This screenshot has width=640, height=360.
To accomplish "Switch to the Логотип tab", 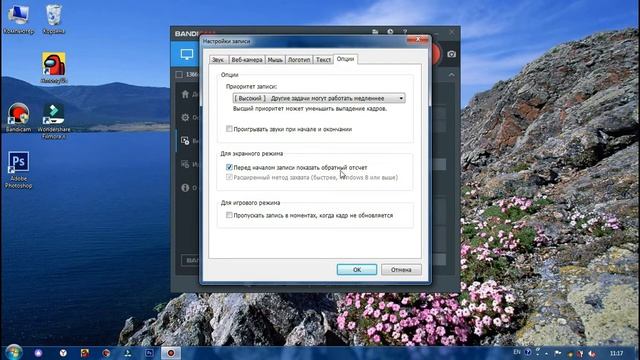I will point(299,60).
